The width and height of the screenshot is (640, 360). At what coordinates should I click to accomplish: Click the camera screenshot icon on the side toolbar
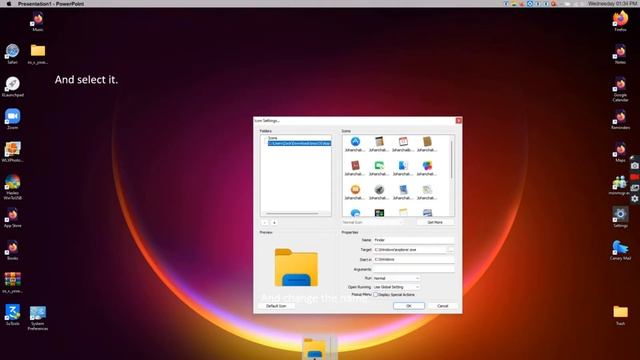(x=635, y=165)
